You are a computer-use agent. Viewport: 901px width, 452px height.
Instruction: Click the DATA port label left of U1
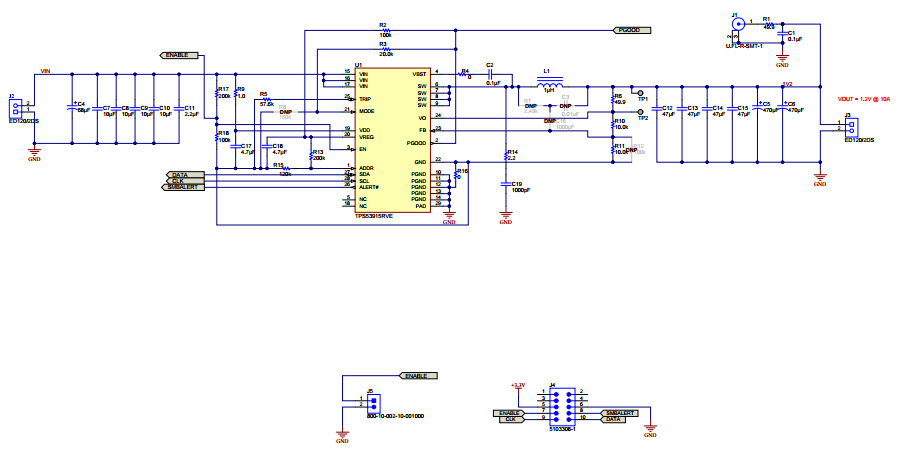(x=179, y=174)
